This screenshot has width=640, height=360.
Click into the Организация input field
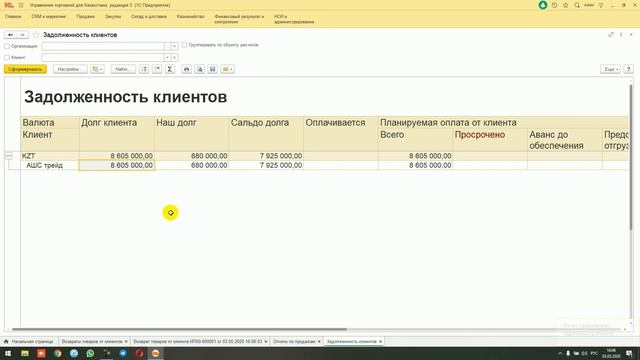coord(103,47)
